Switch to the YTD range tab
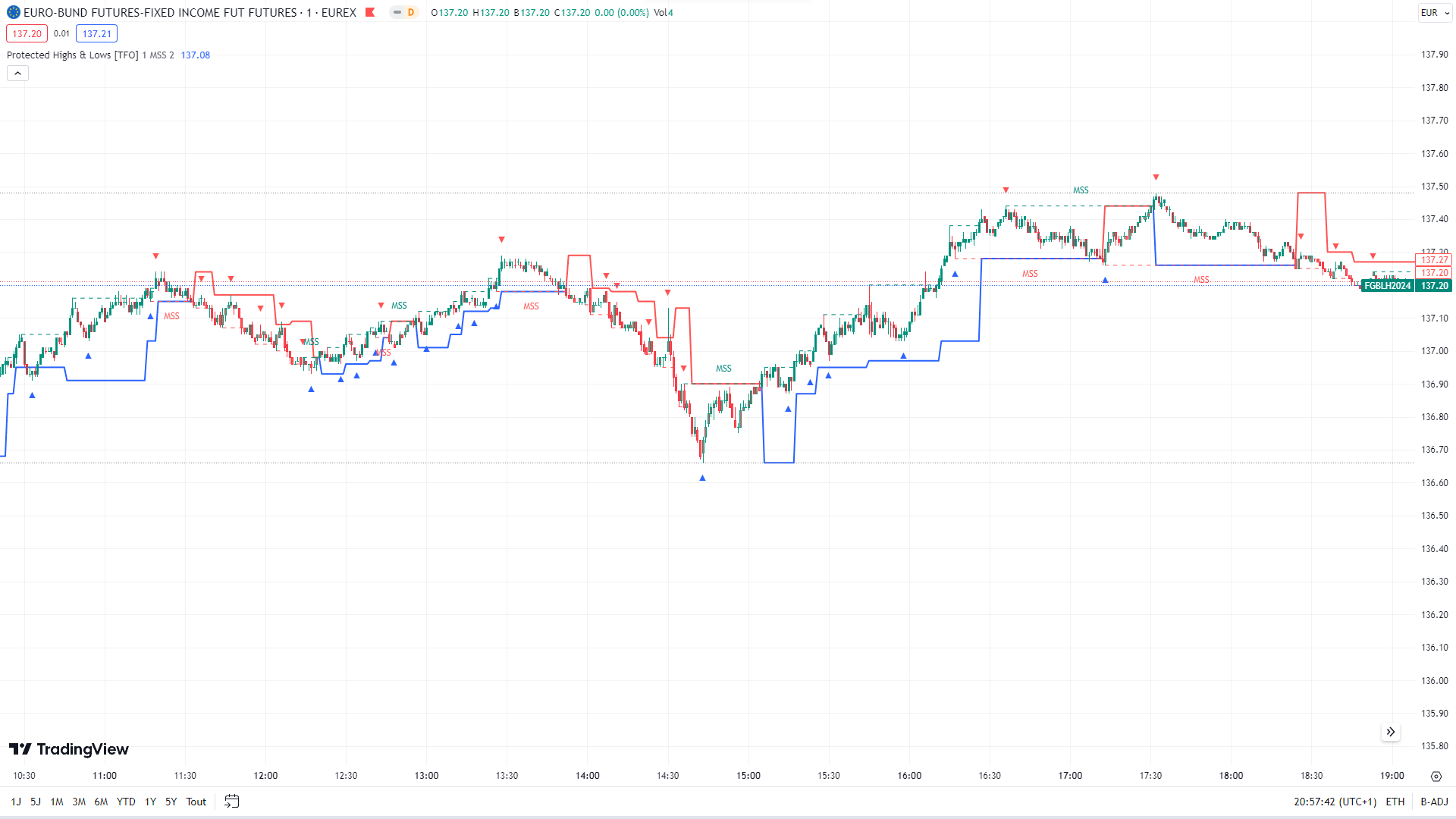1456x819 pixels. 126,802
